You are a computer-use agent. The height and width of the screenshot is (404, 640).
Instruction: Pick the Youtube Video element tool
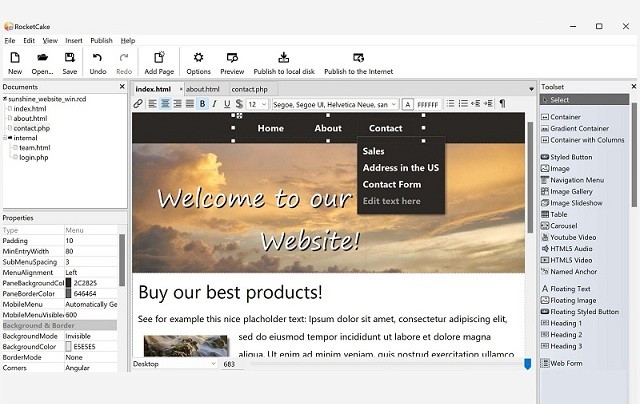coord(574,237)
